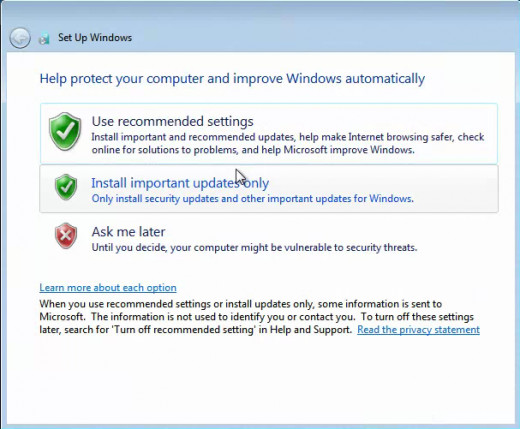Viewport: 520px width, 429px height.
Task: Open Learn more about each option
Action: (108, 287)
